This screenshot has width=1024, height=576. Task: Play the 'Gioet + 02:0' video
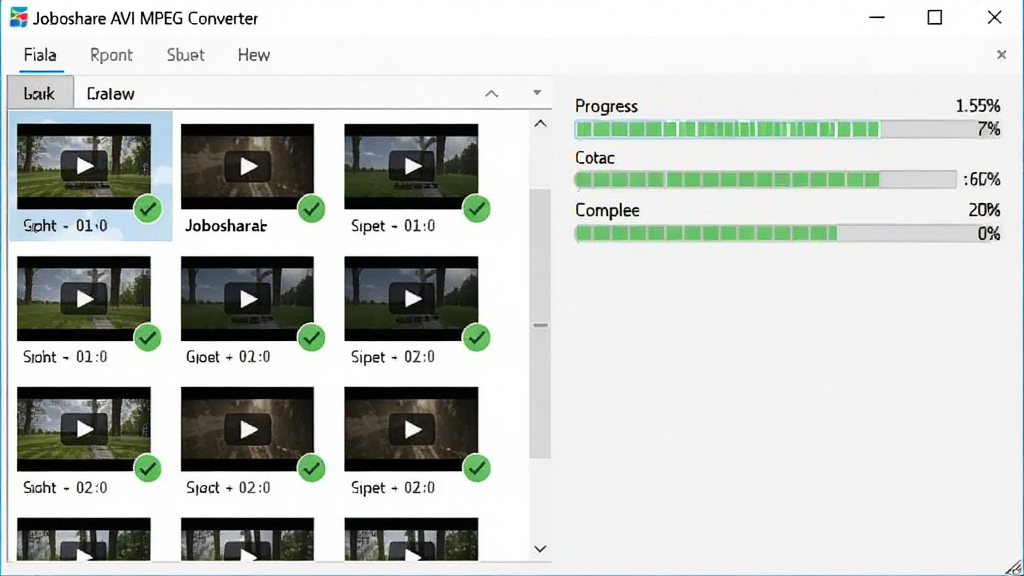(x=248, y=298)
